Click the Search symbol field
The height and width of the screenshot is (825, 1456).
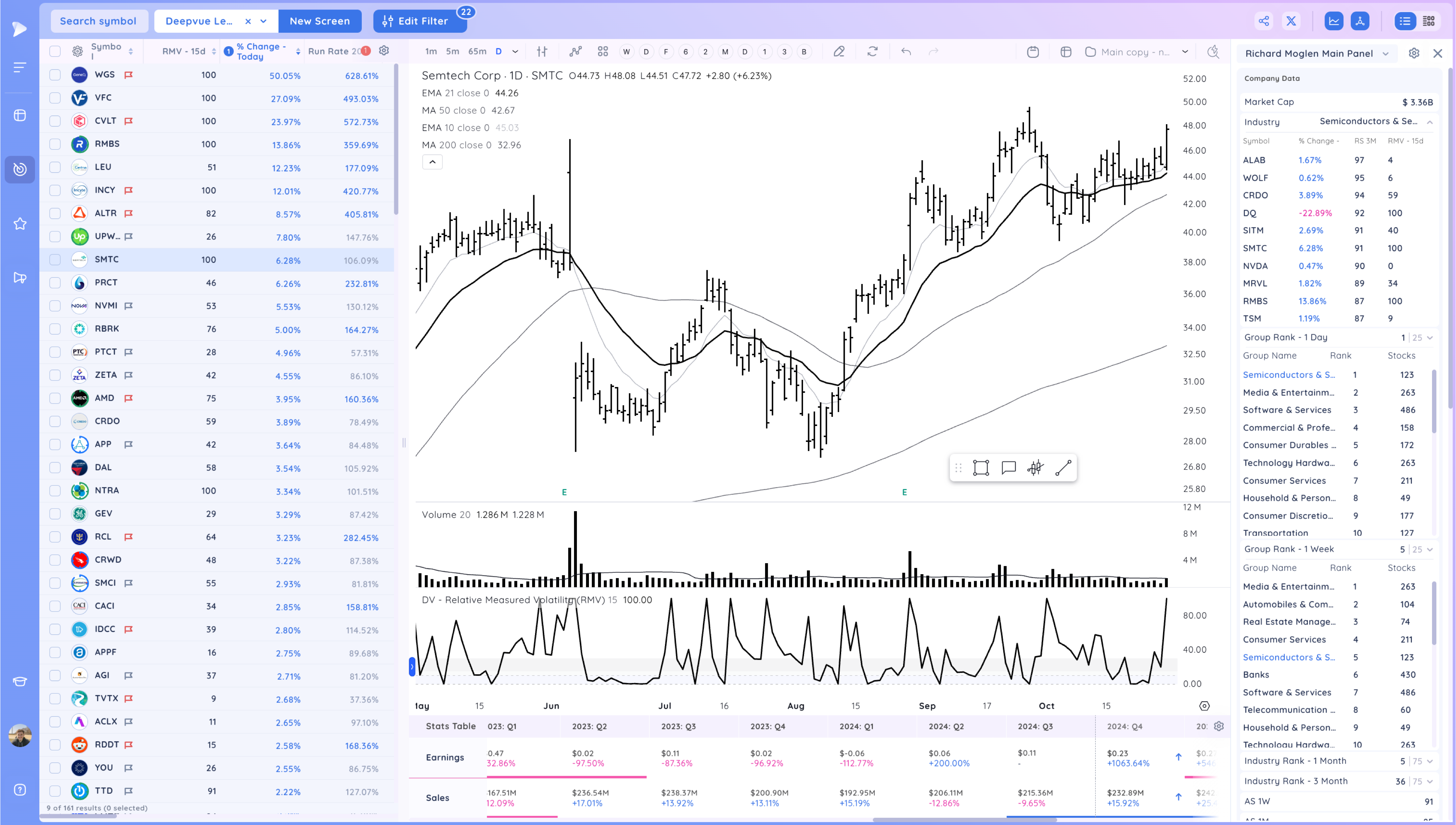tap(99, 21)
